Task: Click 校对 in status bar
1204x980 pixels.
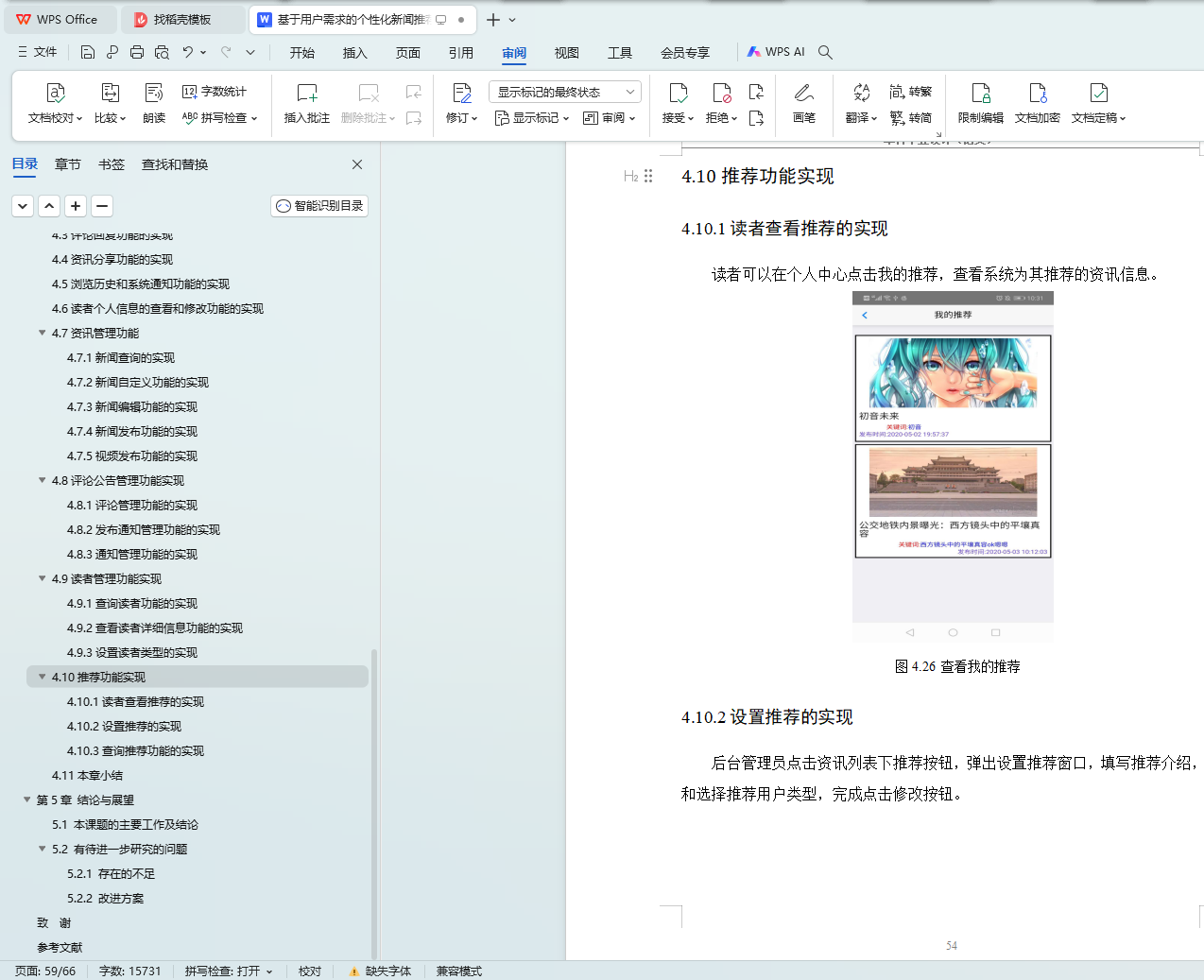Action: [x=310, y=971]
